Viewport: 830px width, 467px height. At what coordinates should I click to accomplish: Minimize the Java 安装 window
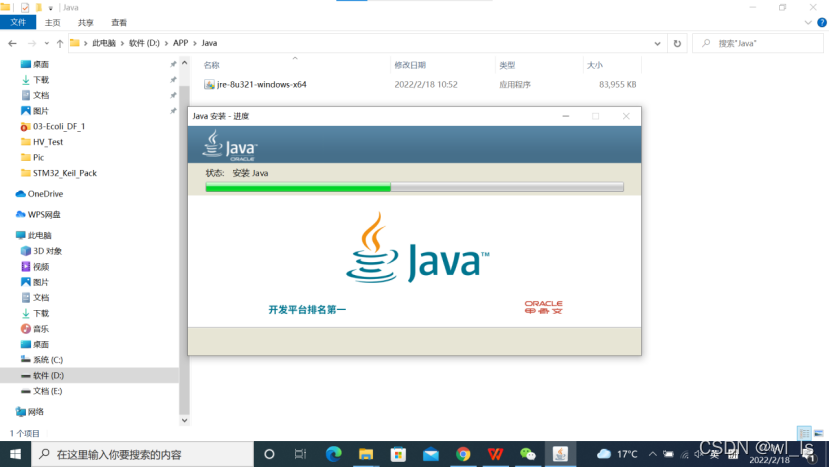(565, 116)
